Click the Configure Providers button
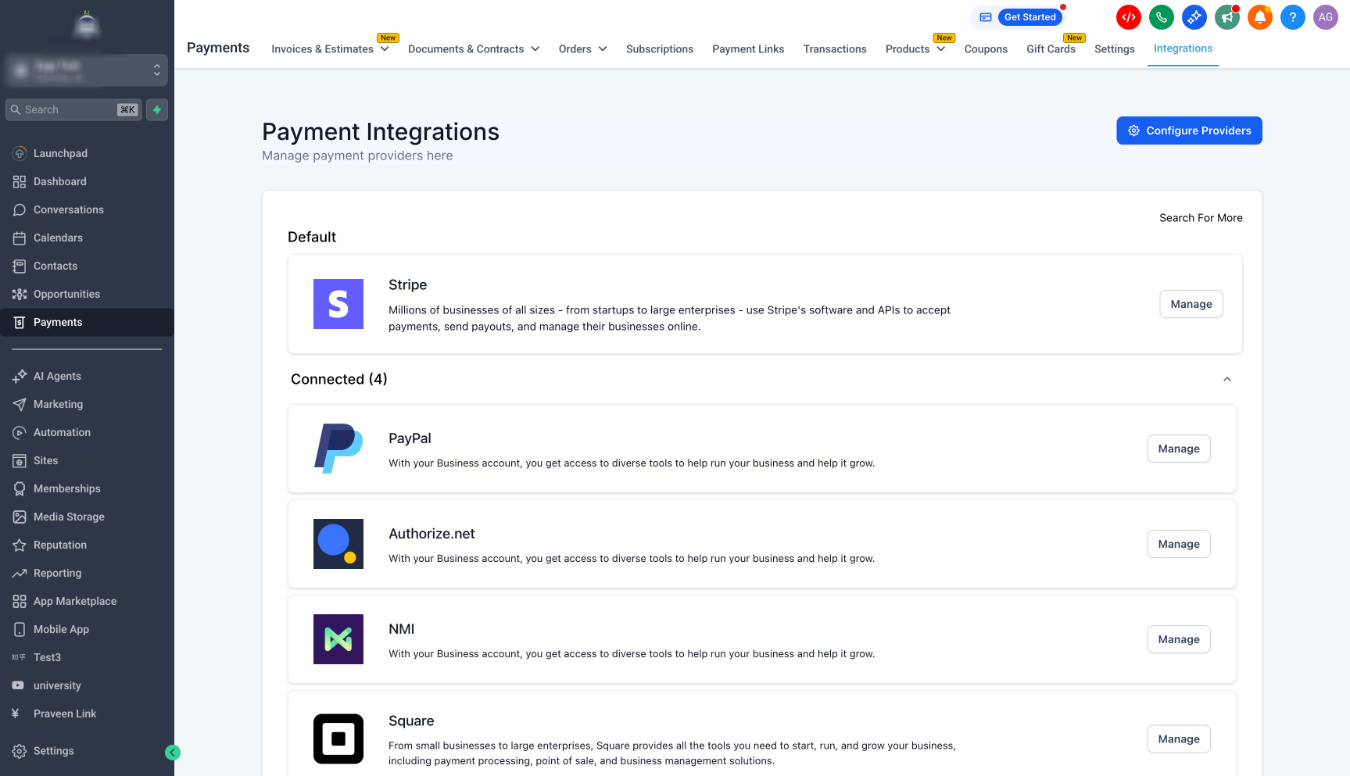This screenshot has height=776, width=1350. [1189, 131]
